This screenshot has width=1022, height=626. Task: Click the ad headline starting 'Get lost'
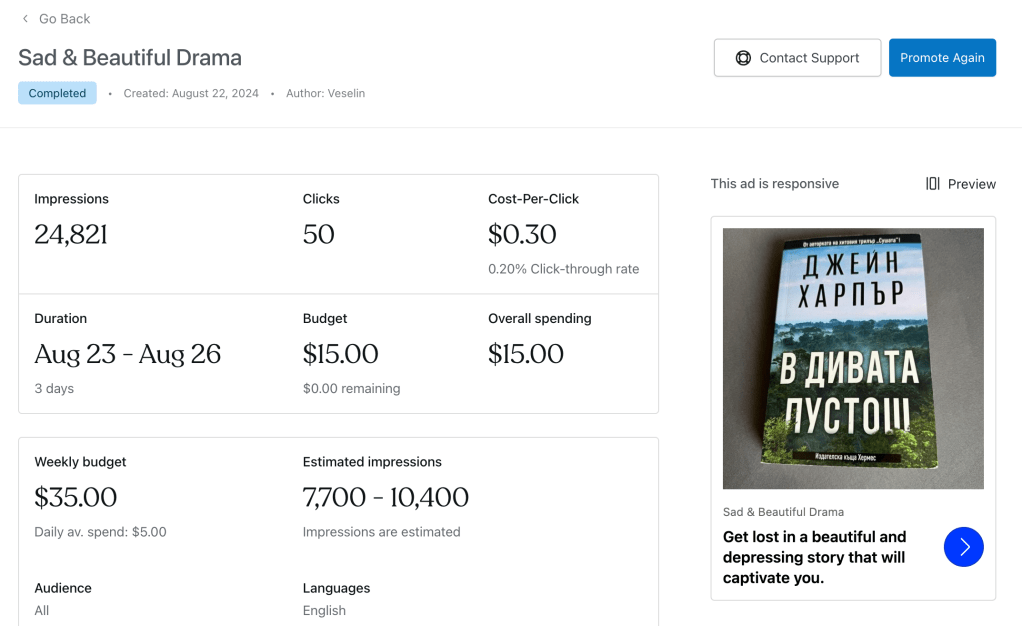pyautogui.click(x=814, y=557)
